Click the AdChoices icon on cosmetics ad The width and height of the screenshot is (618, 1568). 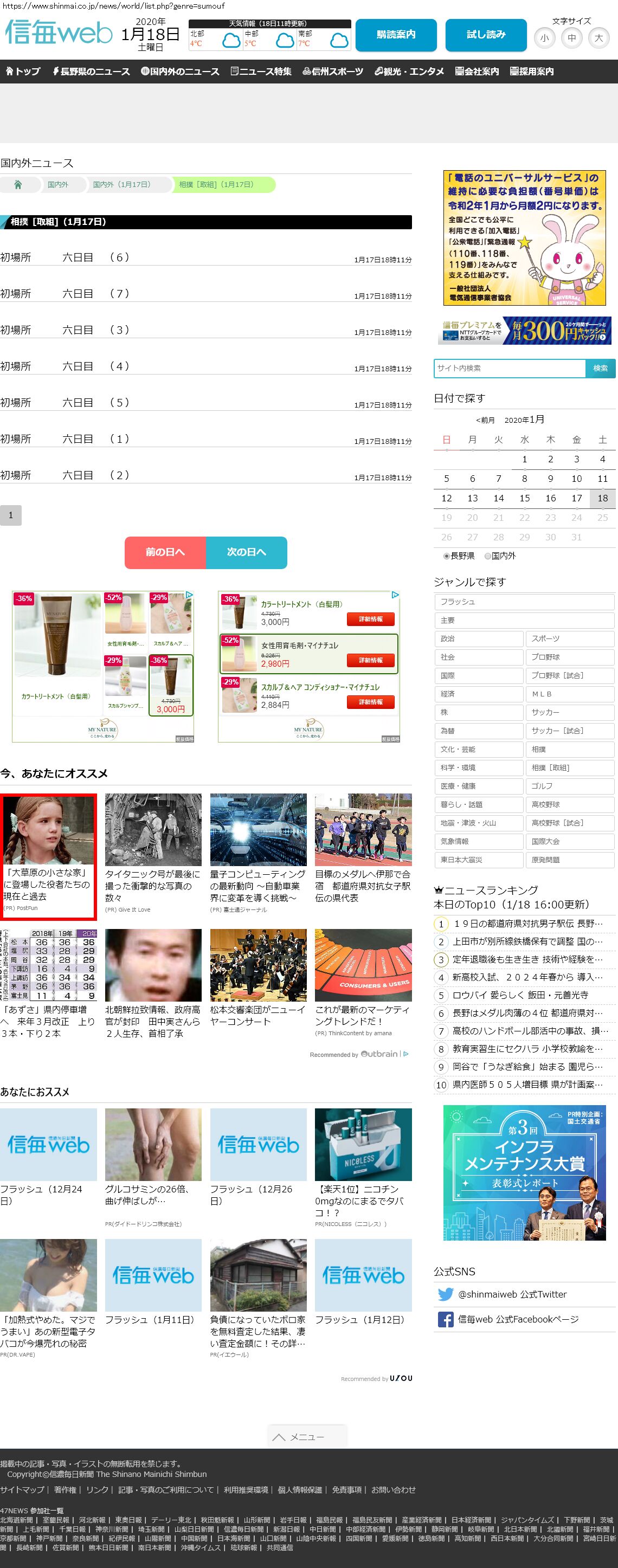189,595
